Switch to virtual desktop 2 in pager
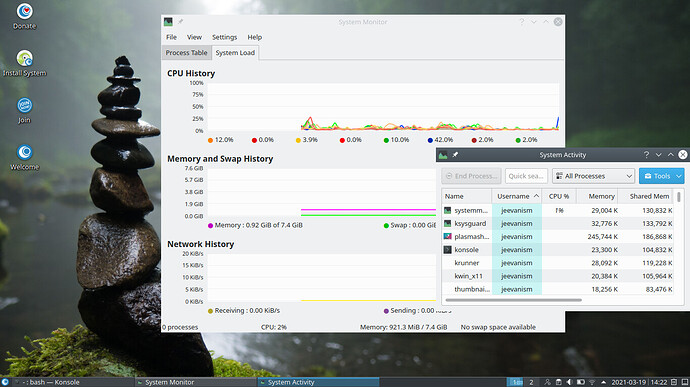This screenshot has width=690, height=387. click(x=531, y=382)
